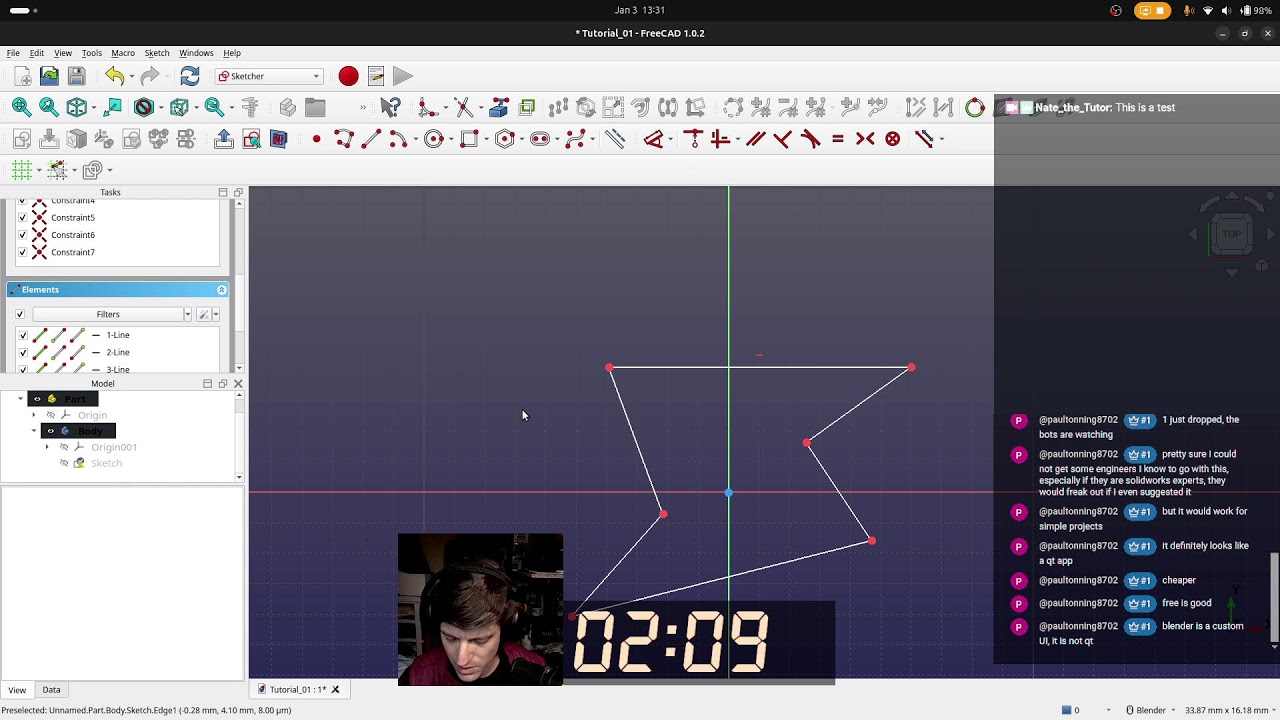Click the Undo arrow icon
The image size is (1280, 720).
[x=114, y=76]
